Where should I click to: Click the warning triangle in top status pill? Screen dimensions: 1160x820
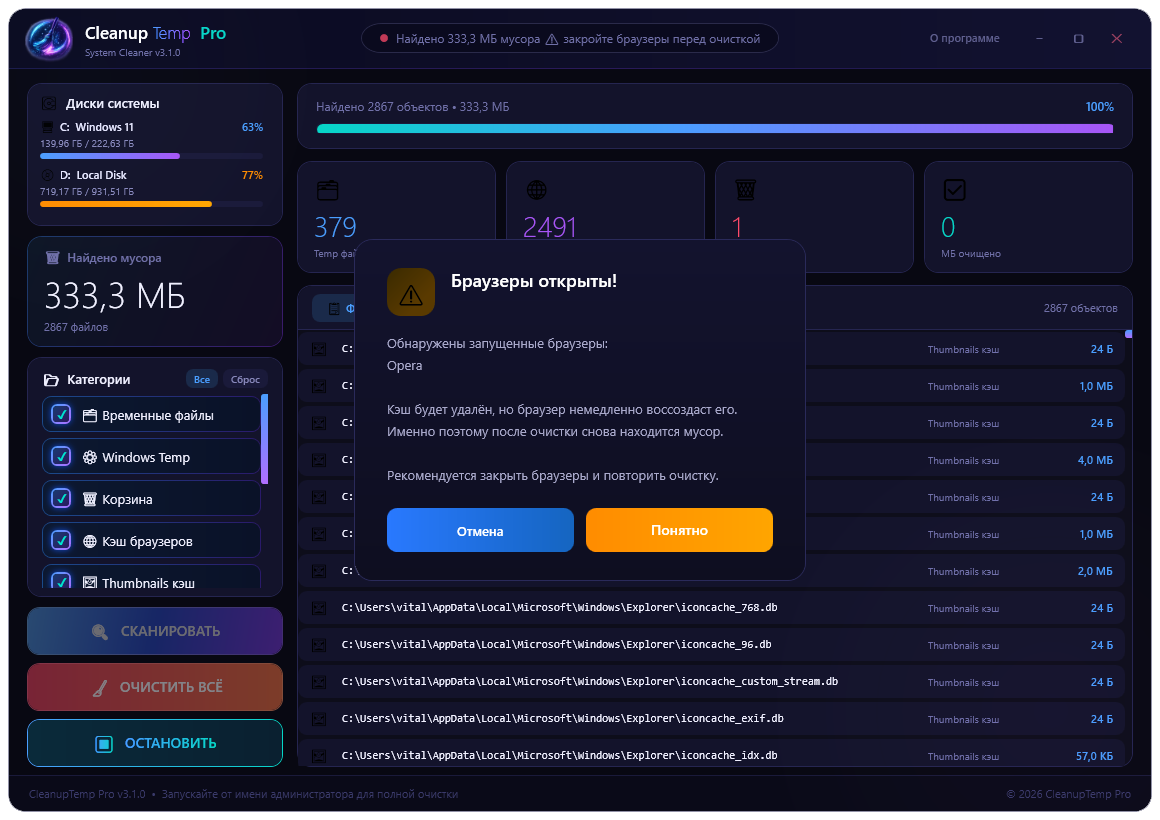(x=552, y=39)
